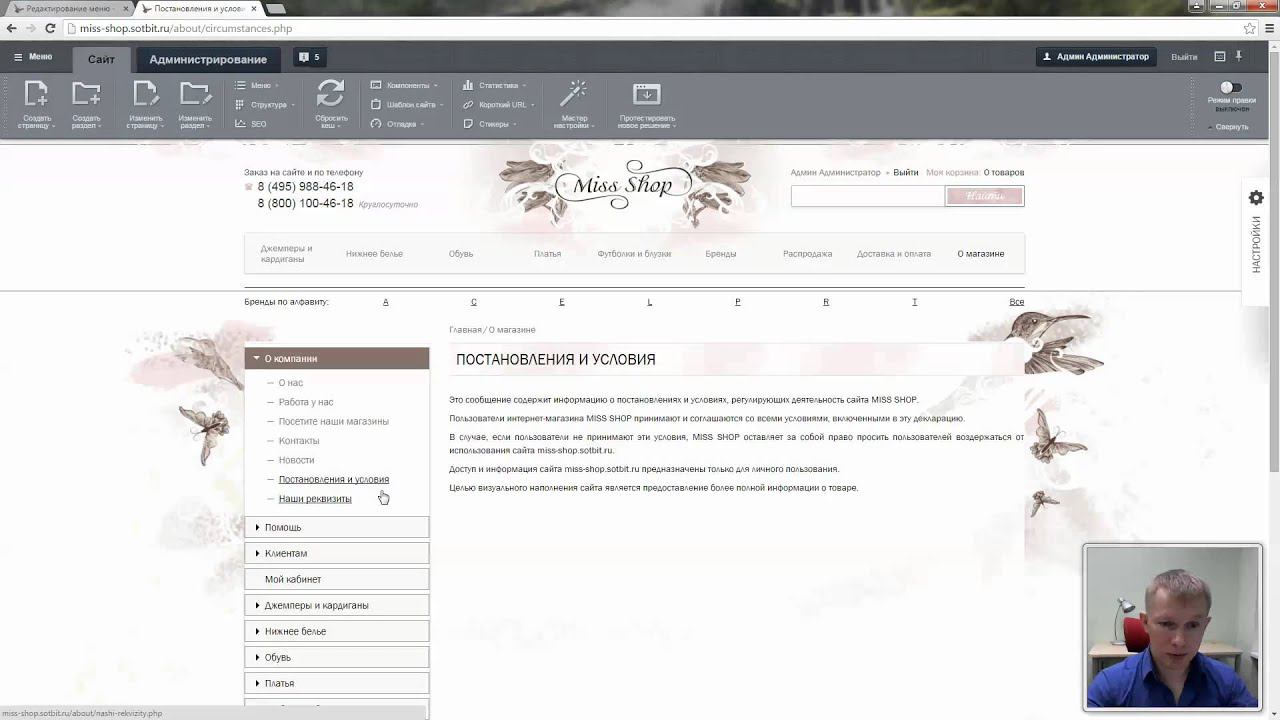
Task: Open the notifications badge showing 5
Action: click(x=309, y=58)
